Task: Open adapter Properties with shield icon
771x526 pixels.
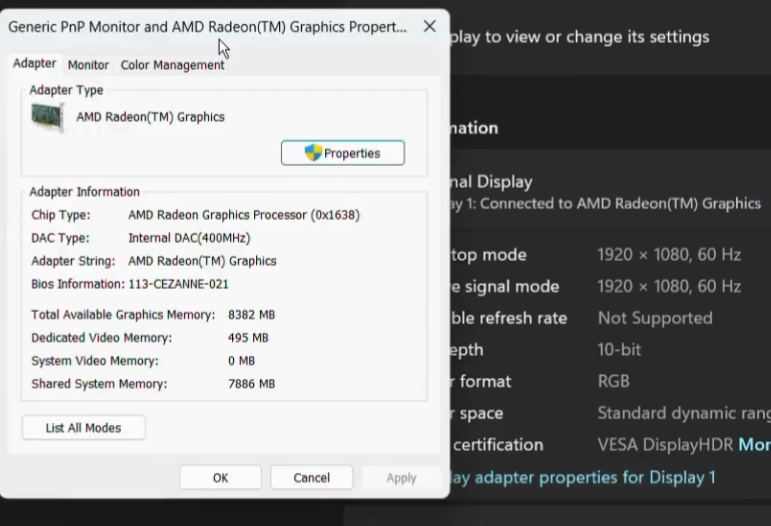Action: point(343,153)
